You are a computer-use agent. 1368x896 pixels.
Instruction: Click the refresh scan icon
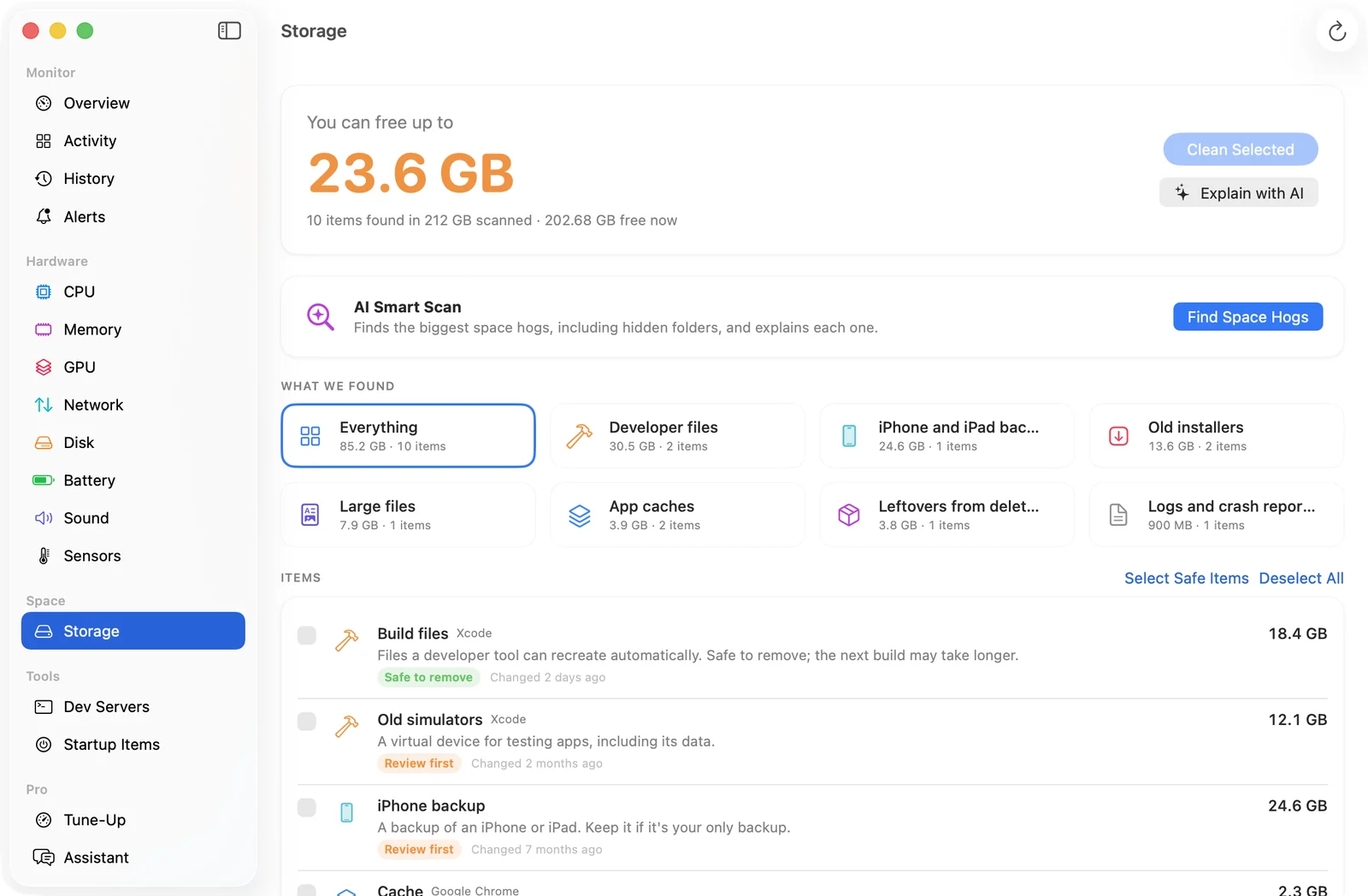click(x=1337, y=32)
